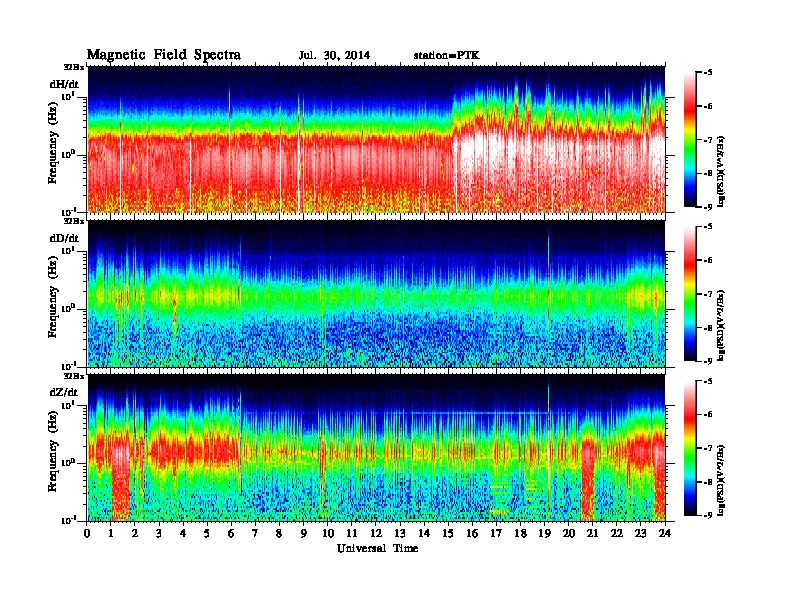
Task: Click hour 23 on the Universal Time axis
Action: coord(641,534)
